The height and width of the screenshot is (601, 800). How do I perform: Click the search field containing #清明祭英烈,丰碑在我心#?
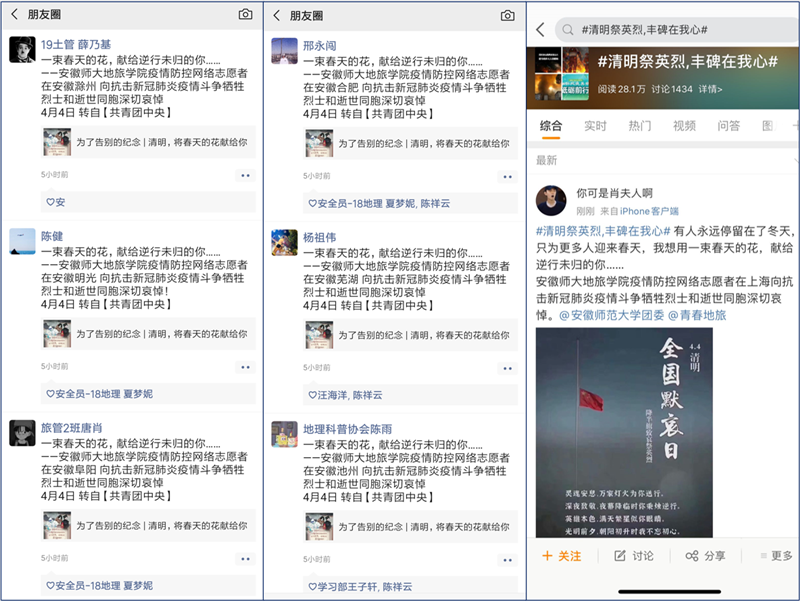click(x=670, y=30)
